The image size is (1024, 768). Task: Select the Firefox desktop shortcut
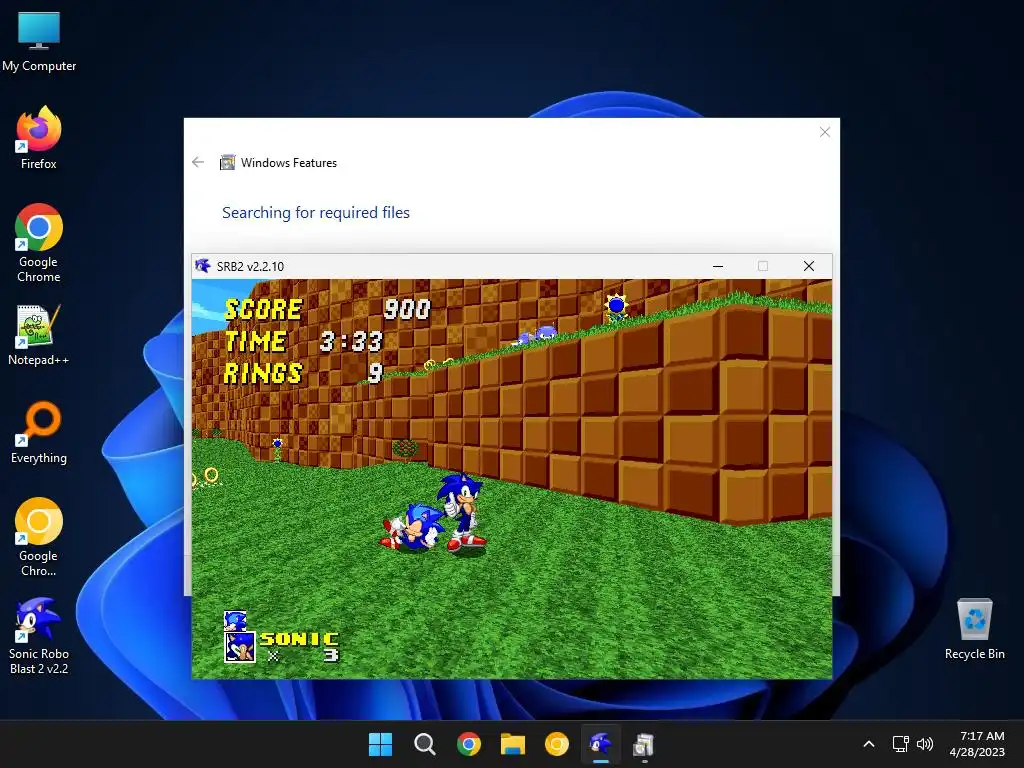pos(39,138)
